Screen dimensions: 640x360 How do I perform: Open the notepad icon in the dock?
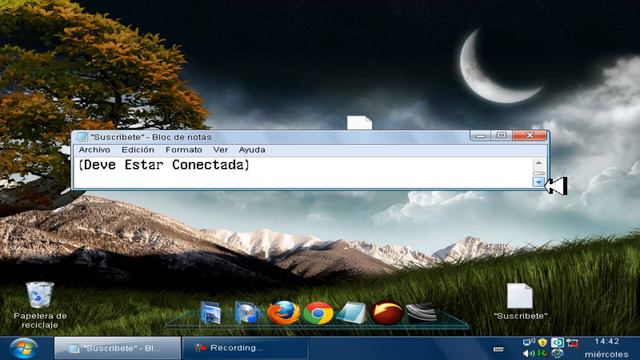point(352,313)
